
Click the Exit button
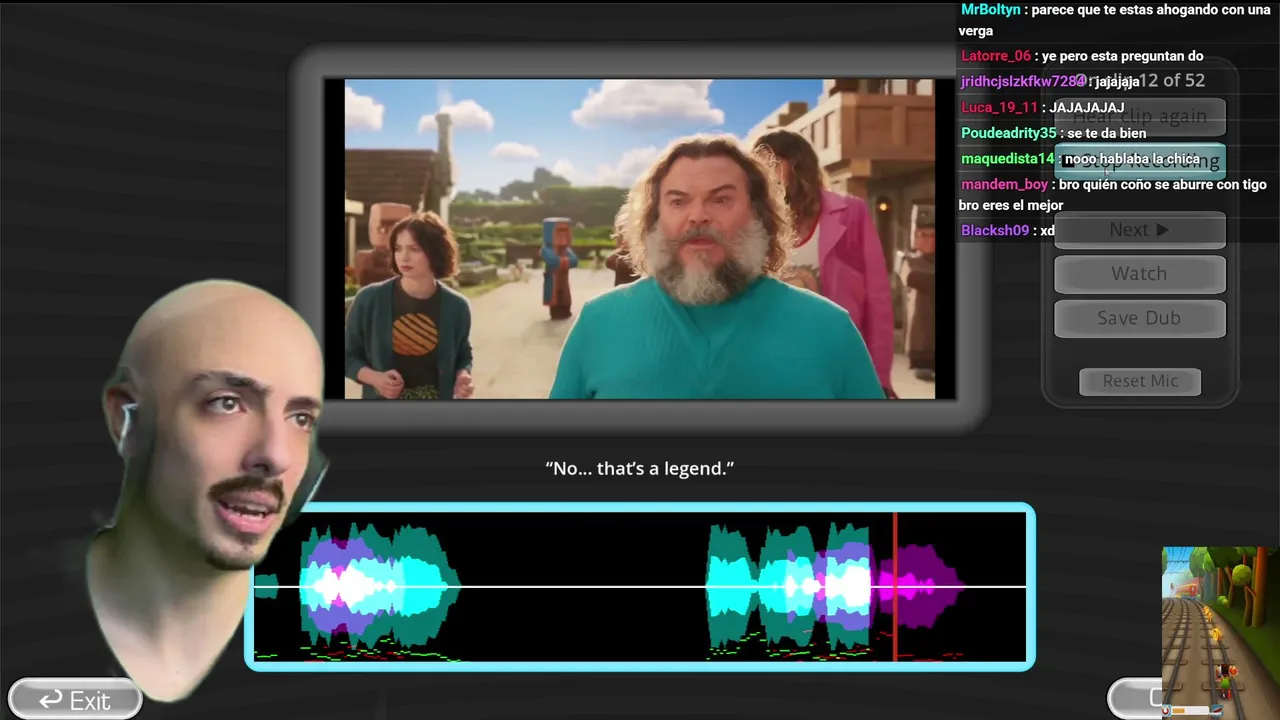[x=75, y=700]
